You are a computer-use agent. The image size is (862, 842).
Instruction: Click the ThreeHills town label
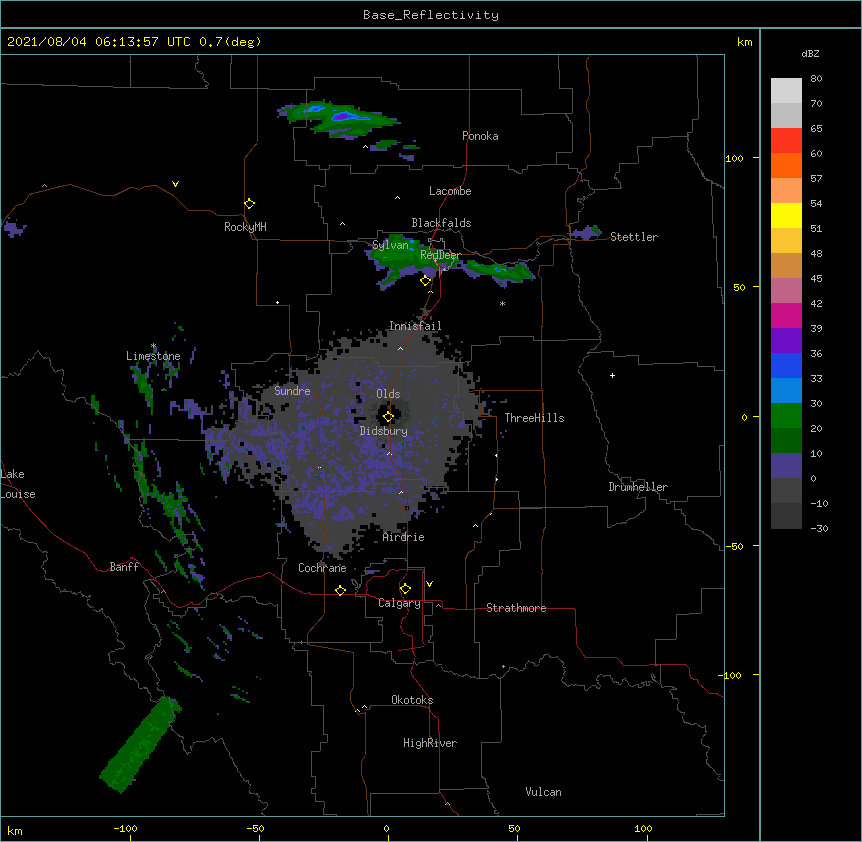point(534,418)
